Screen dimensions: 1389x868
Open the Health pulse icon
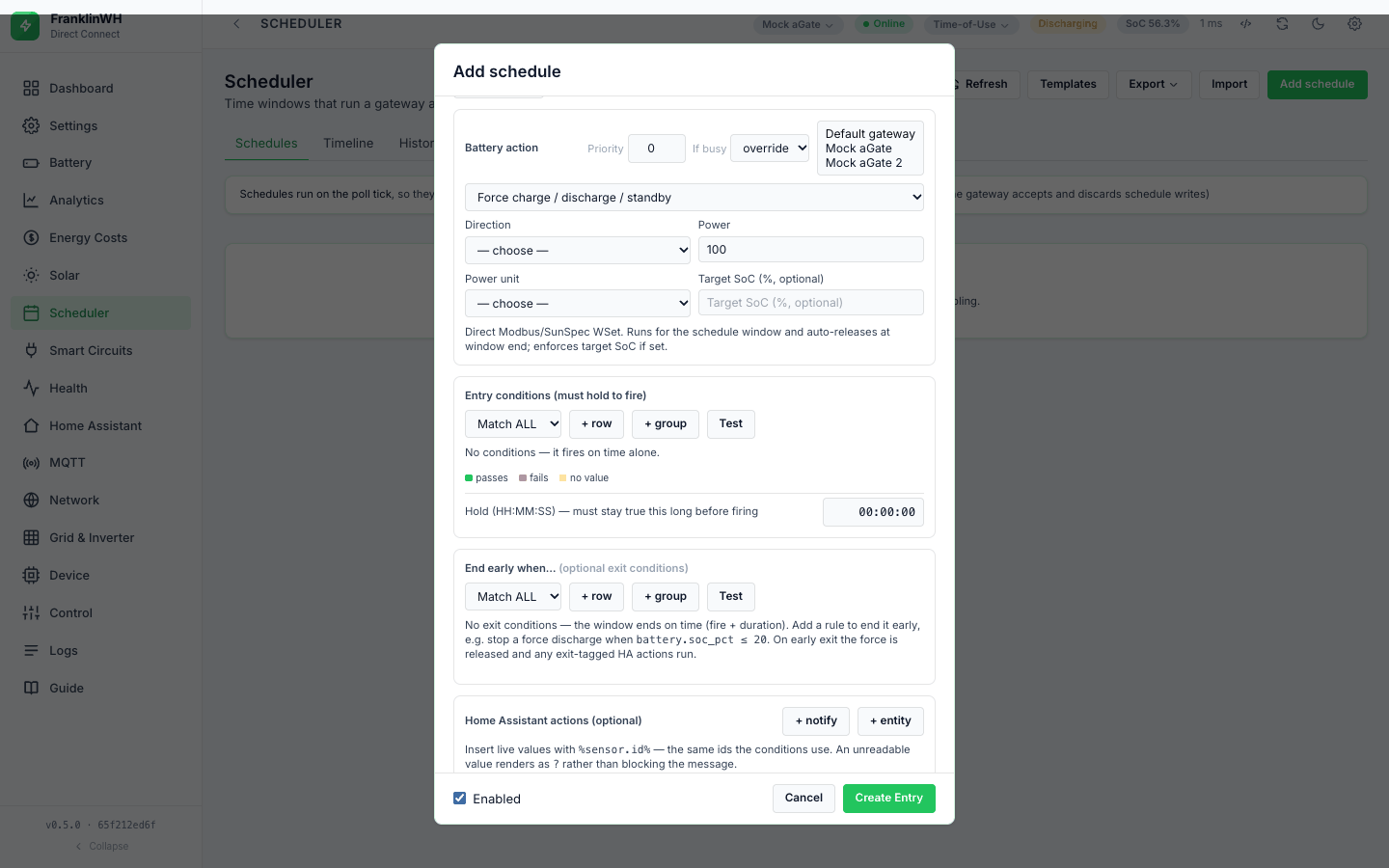coord(31,389)
